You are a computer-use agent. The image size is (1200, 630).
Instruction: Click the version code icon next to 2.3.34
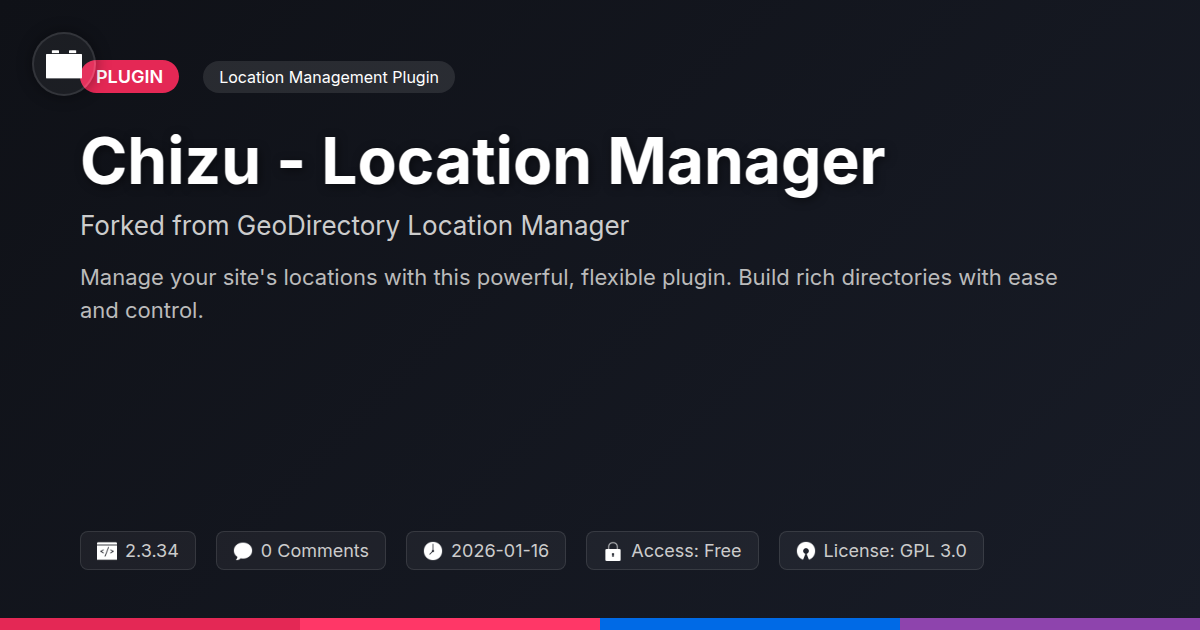107,551
